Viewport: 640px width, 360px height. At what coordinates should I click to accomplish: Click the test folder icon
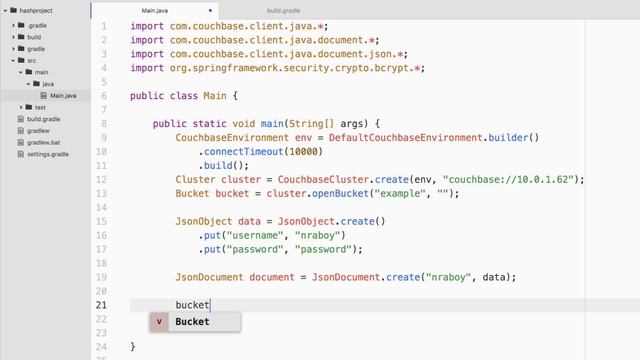[x=29, y=107]
